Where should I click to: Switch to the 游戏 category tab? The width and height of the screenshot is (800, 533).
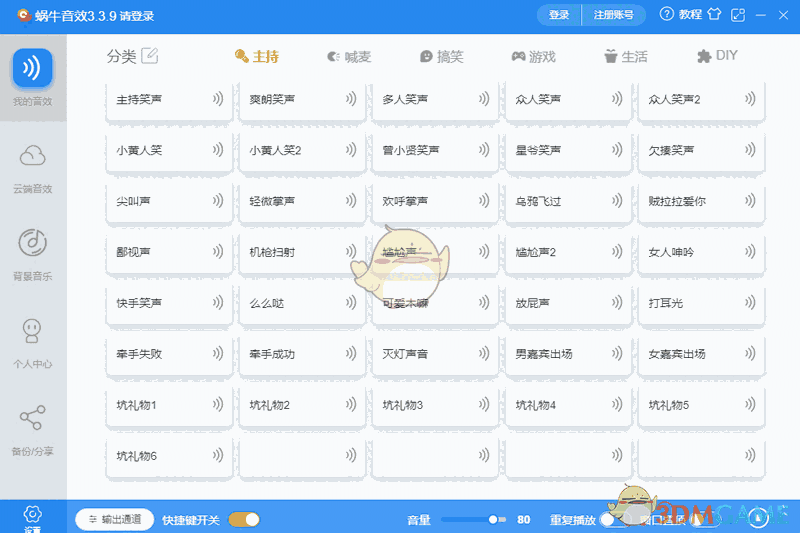(x=534, y=56)
